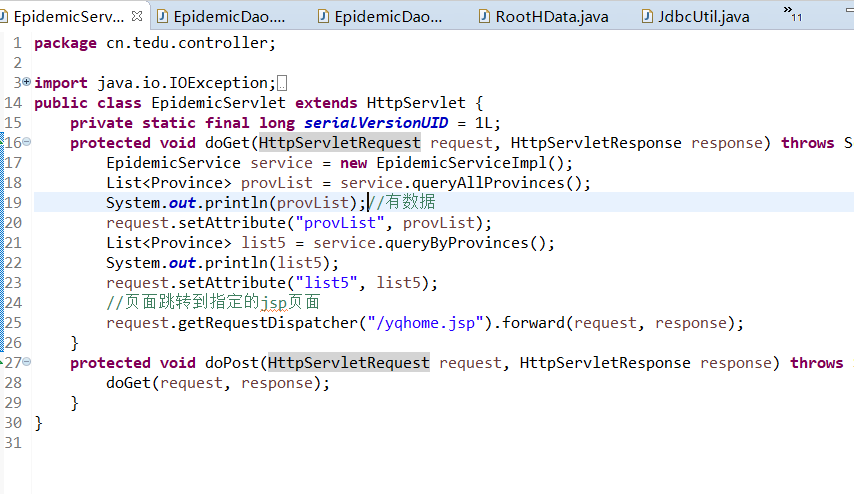Click getRequestDispatcher on line 25

coord(268,323)
